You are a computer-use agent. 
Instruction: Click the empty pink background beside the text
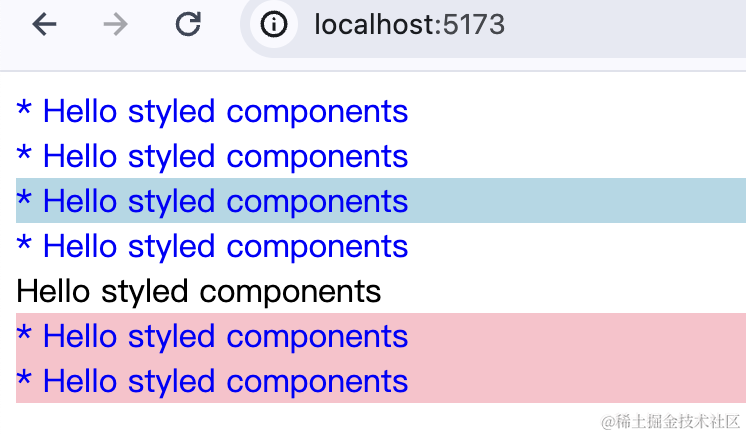(x=577, y=358)
